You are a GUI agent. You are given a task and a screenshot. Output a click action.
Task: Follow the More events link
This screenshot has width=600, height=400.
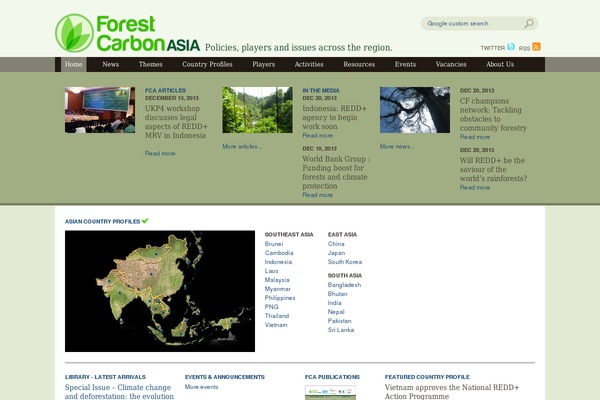click(201, 387)
